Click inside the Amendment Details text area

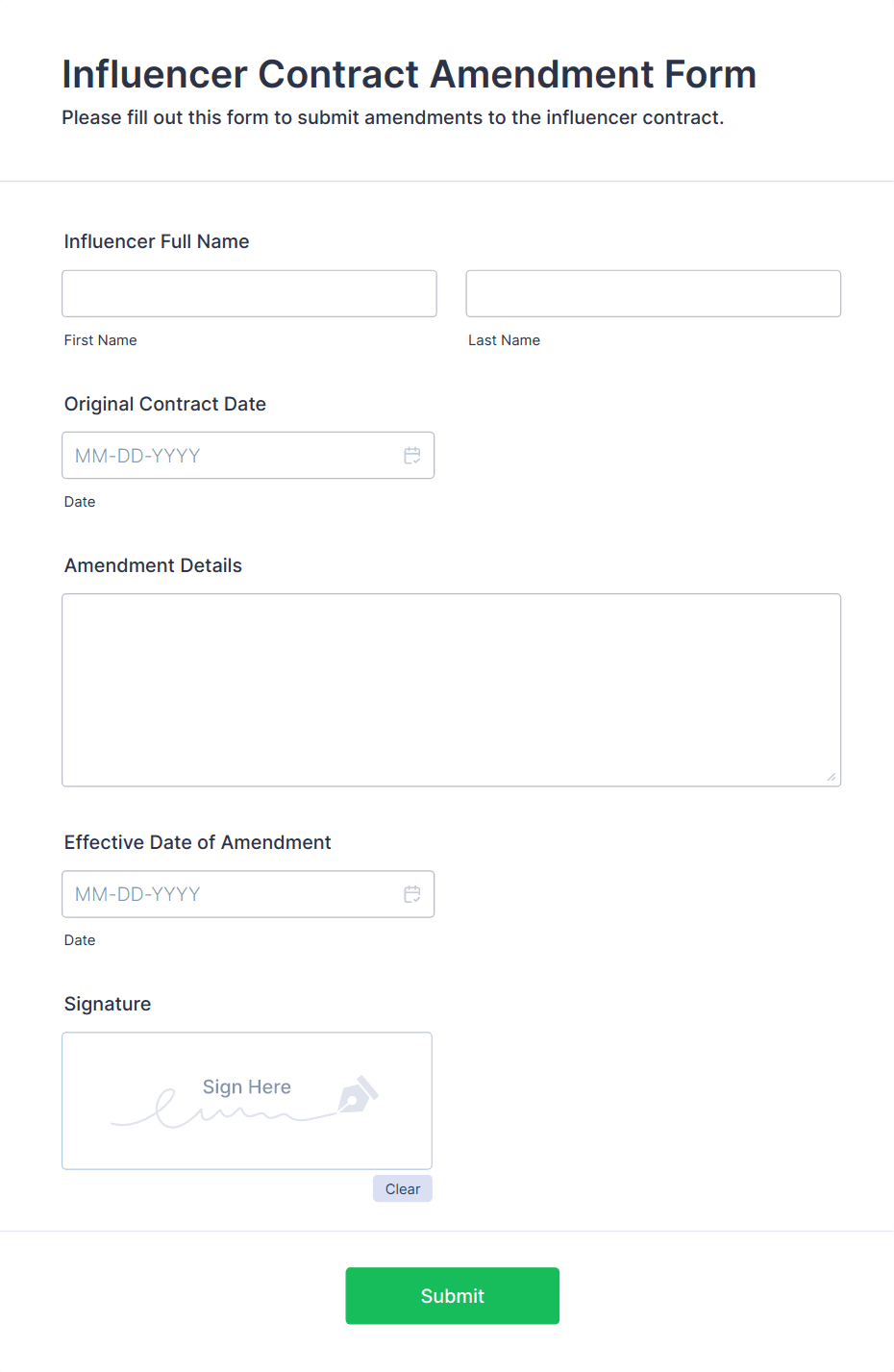point(451,688)
